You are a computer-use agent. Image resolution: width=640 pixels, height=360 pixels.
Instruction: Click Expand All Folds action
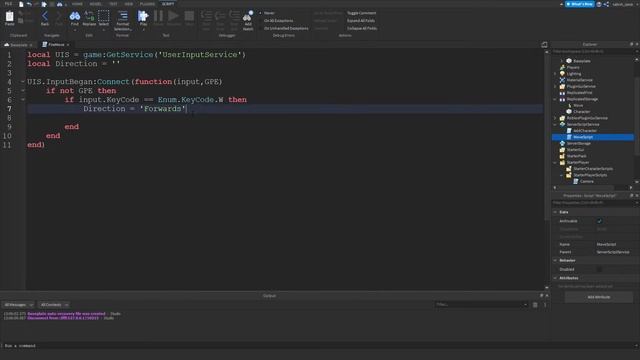coord(361,20)
